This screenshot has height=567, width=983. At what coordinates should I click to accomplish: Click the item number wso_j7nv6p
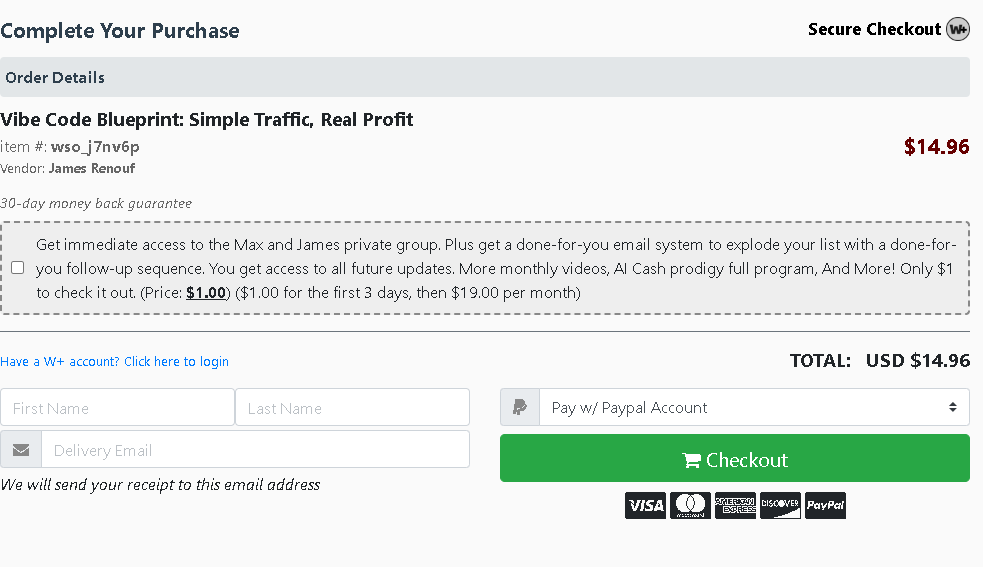(x=95, y=147)
